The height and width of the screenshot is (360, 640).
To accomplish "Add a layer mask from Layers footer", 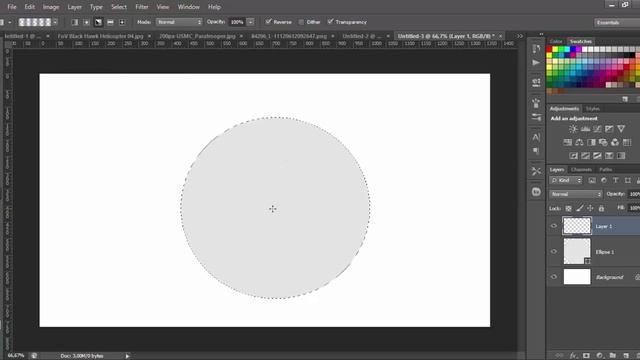I will tap(586, 356).
